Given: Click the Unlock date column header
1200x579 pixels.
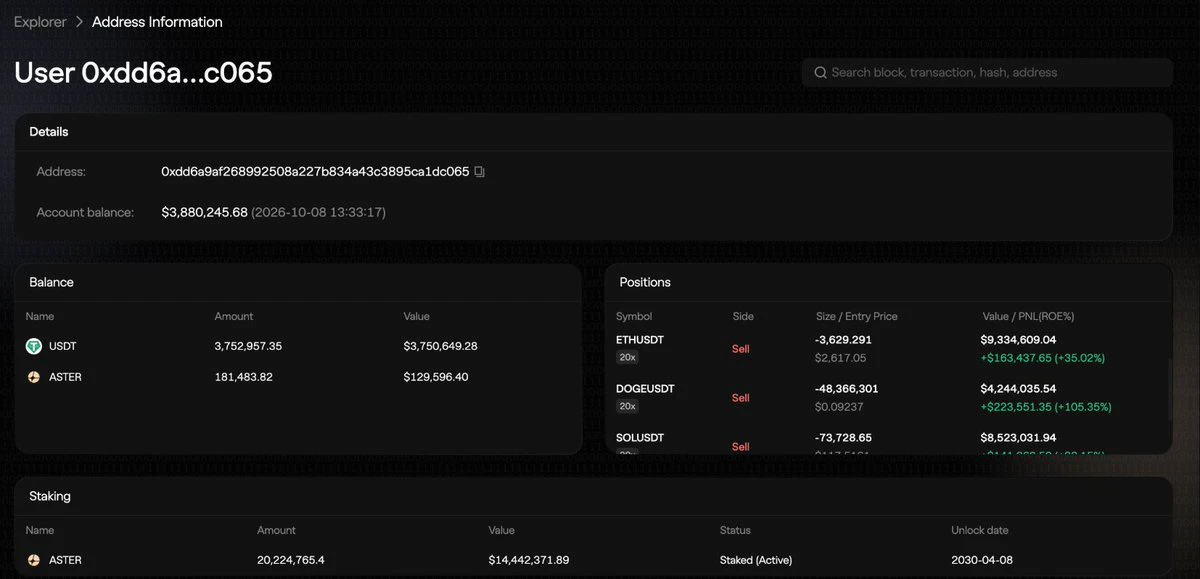Looking at the screenshot, I should click(978, 530).
